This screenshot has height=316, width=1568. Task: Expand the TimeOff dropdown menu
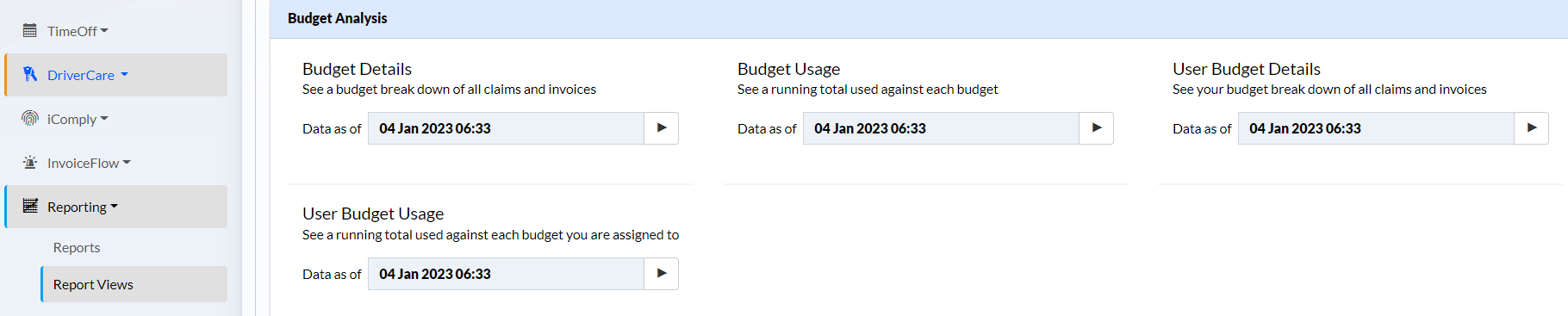pyautogui.click(x=78, y=31)
